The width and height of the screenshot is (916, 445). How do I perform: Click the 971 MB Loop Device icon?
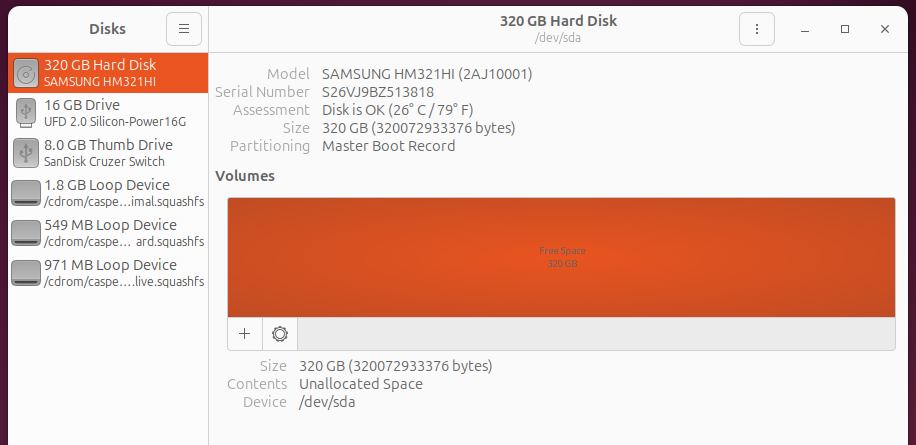[26, 272]
